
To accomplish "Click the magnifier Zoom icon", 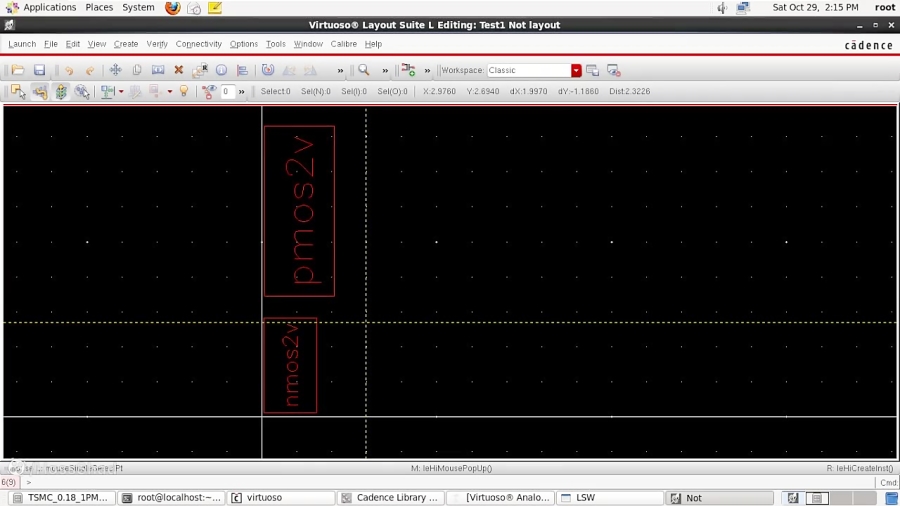I will pyautogui.click(x=364, y=70).
